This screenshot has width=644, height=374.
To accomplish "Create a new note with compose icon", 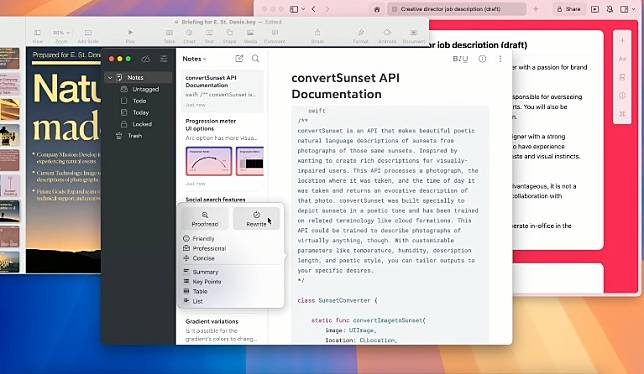I will (x=239, y=59).
